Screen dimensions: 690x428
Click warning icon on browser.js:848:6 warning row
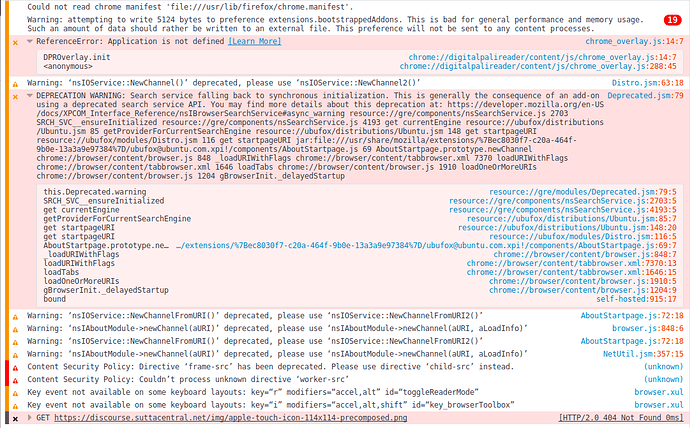tap(15, 329)
